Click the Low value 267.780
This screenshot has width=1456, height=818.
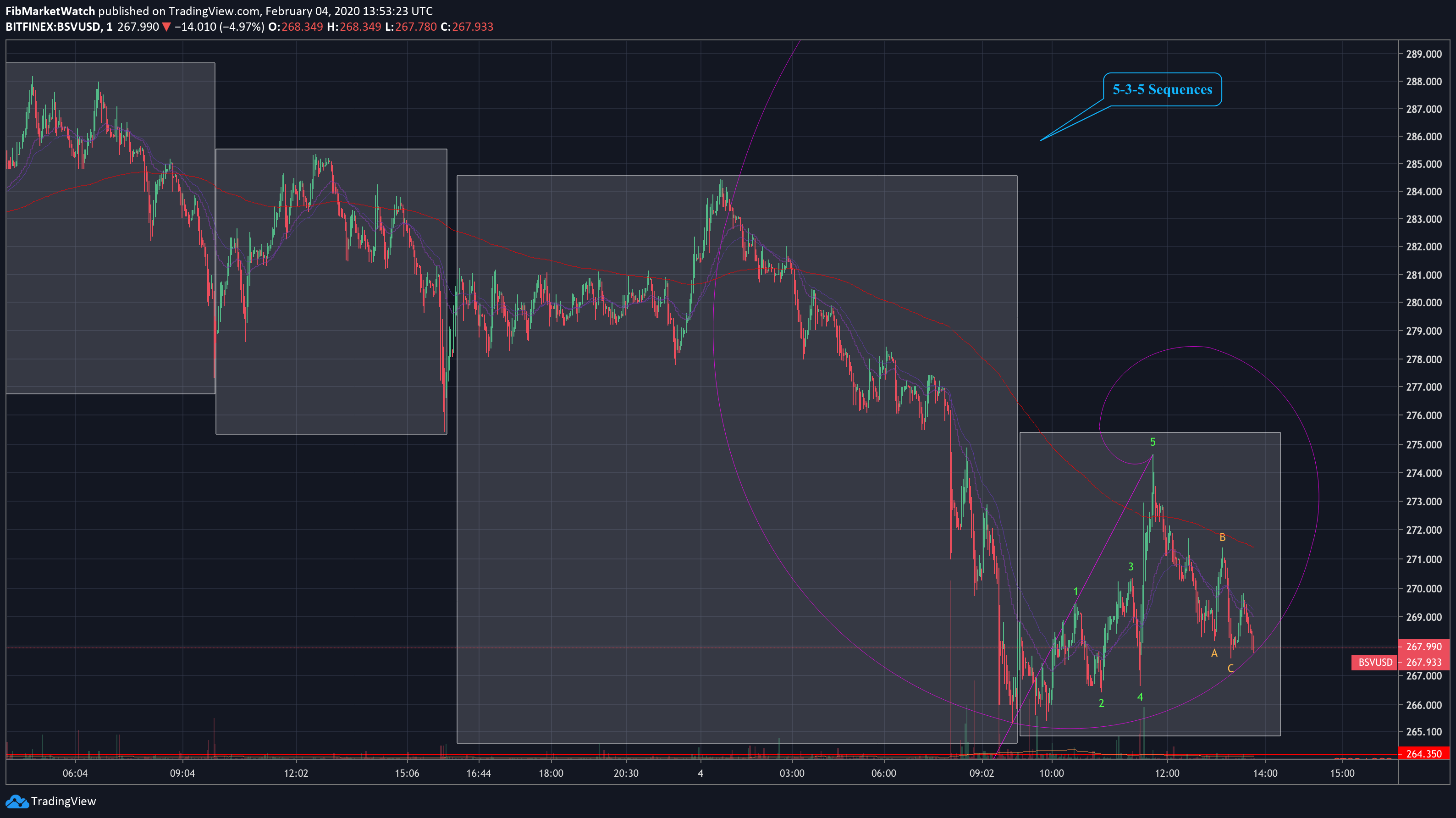click(415, 27)
